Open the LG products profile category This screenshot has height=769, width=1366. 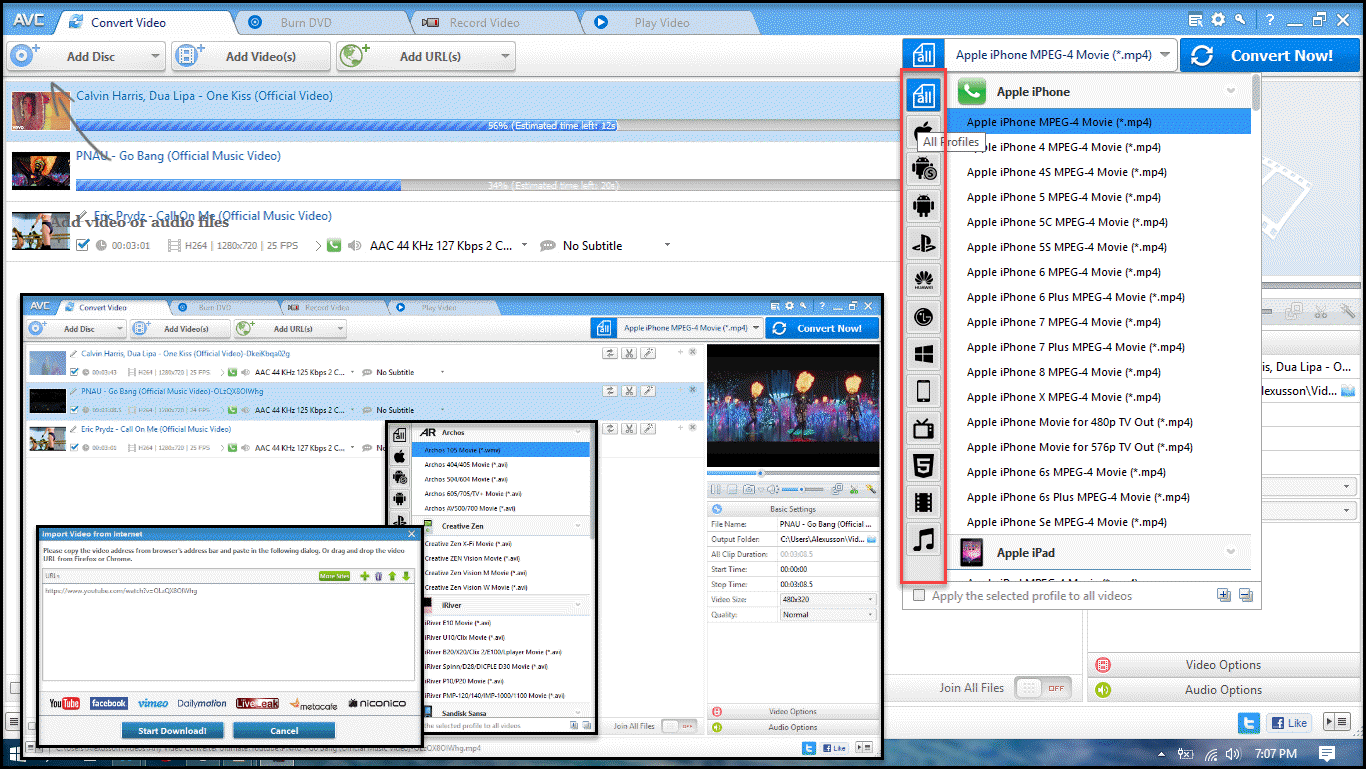coord(924,317)
